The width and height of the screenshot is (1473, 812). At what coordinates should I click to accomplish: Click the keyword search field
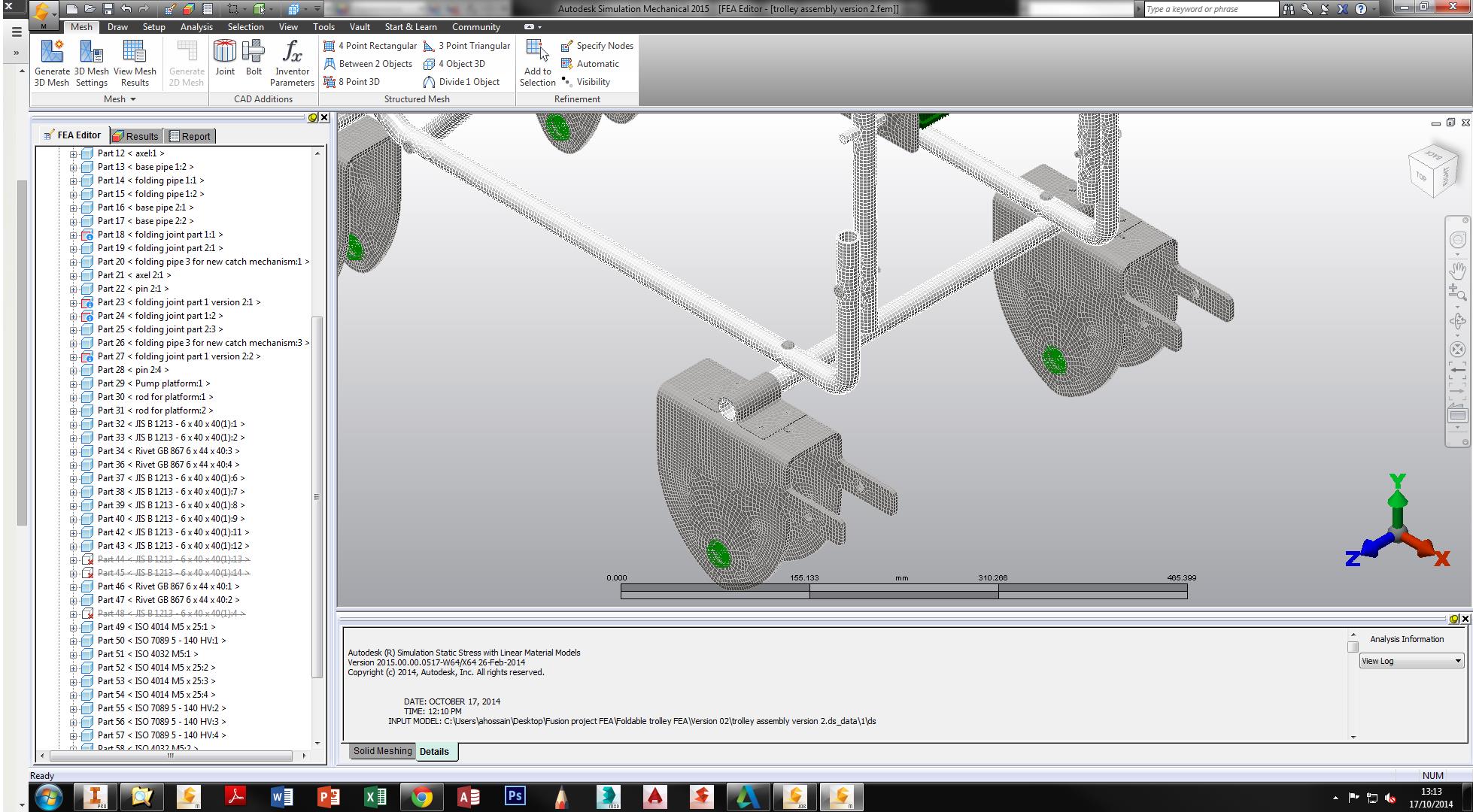click(1210, 9)
